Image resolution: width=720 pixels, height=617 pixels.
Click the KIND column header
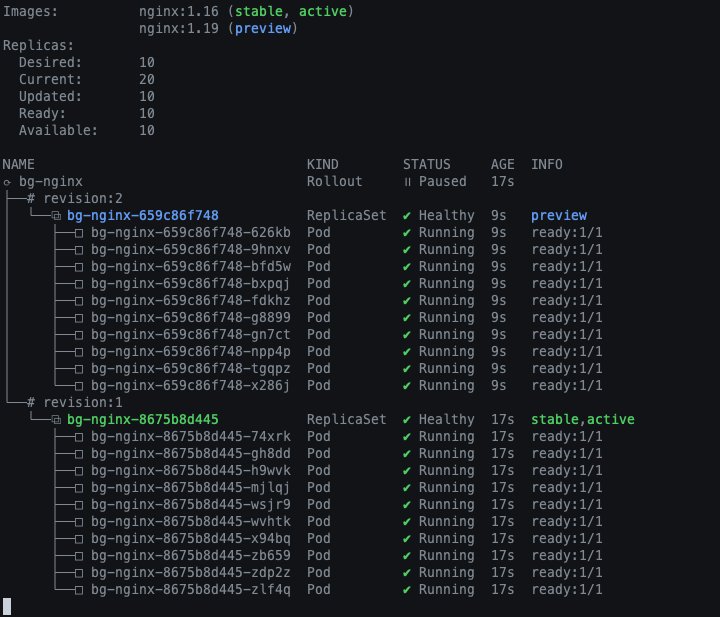[x=323, y=164]
